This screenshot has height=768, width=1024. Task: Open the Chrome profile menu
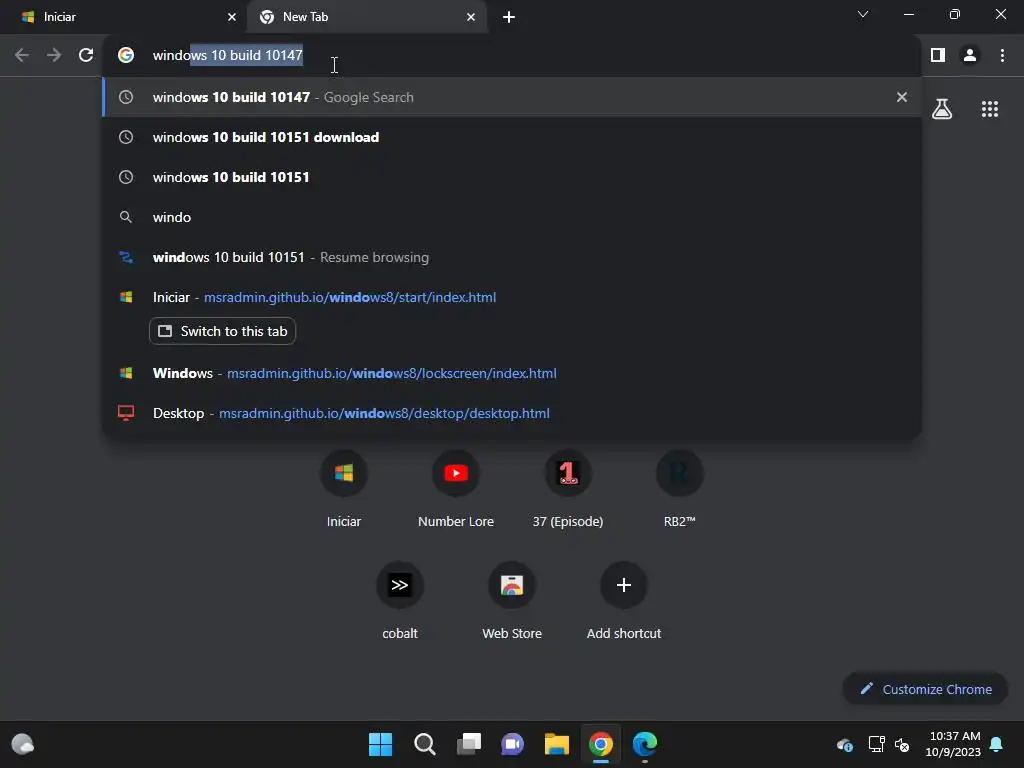click(x=970, y=56)
